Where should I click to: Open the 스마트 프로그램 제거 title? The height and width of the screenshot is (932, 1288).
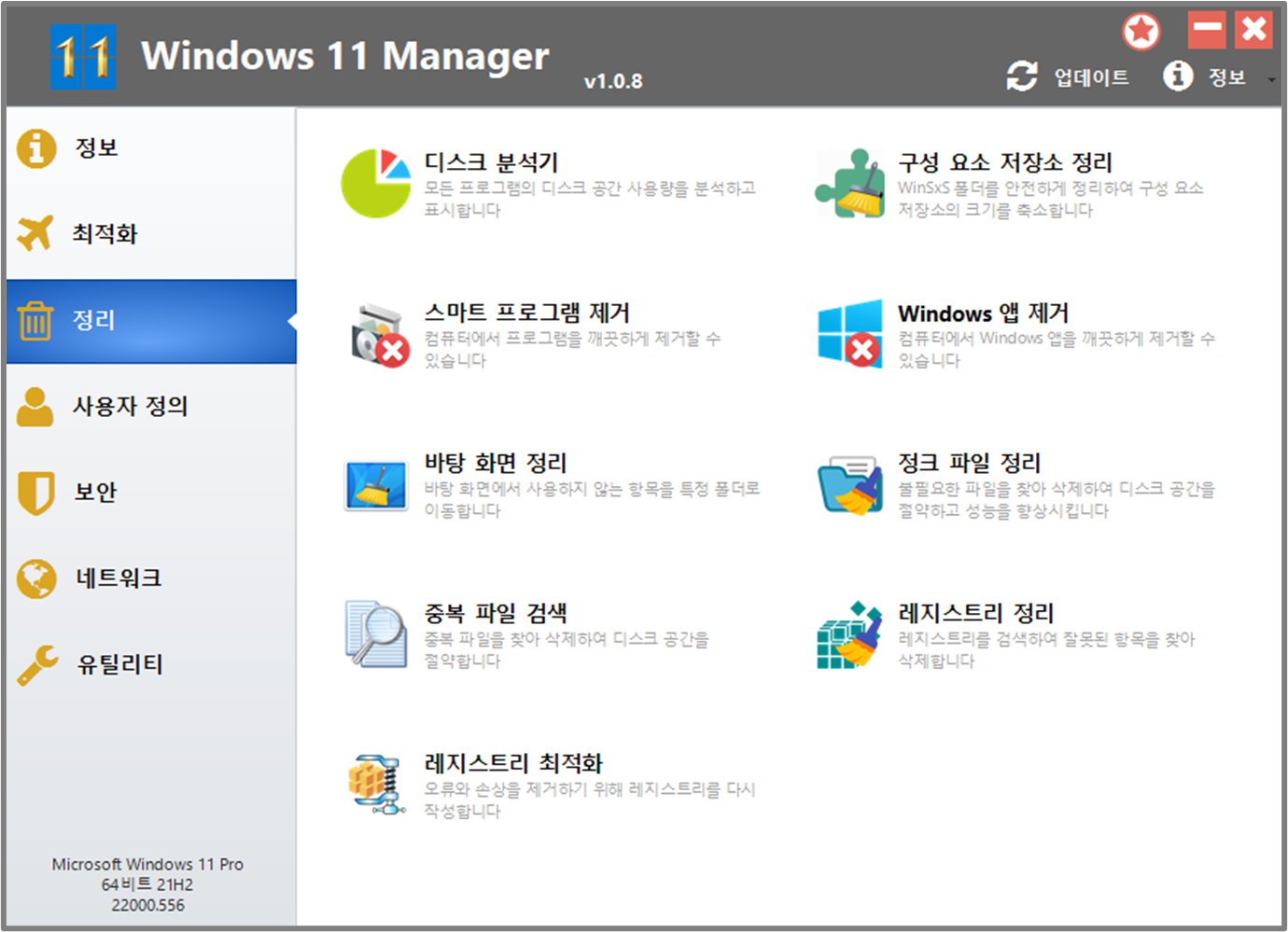(527, 313)
